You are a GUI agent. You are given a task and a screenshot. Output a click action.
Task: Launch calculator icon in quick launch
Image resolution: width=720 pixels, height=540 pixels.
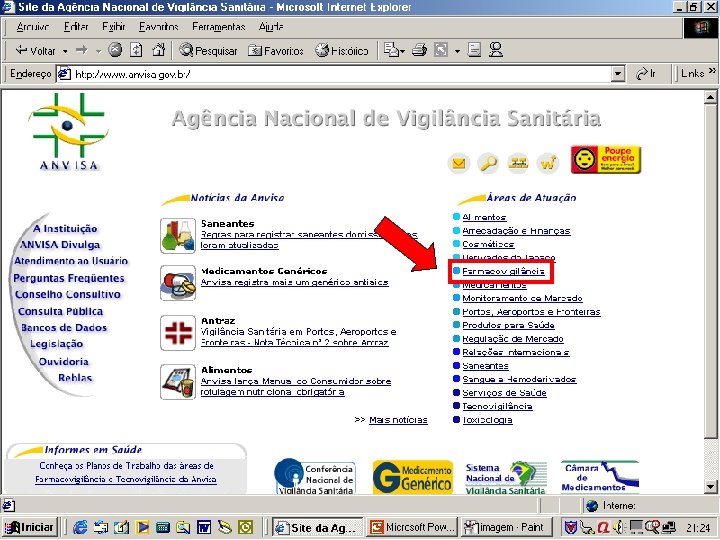pyautogui.click(x=163, y=527)
